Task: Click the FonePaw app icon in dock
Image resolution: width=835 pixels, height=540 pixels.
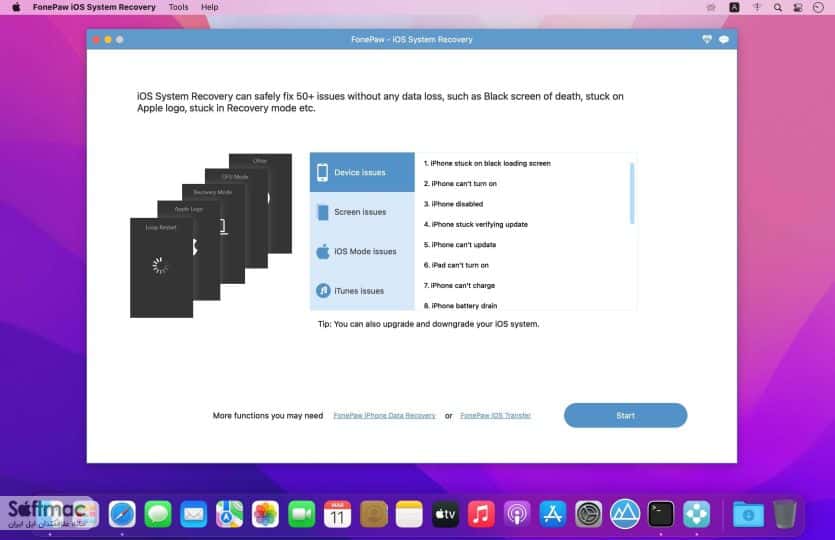Action: point(697,514)
